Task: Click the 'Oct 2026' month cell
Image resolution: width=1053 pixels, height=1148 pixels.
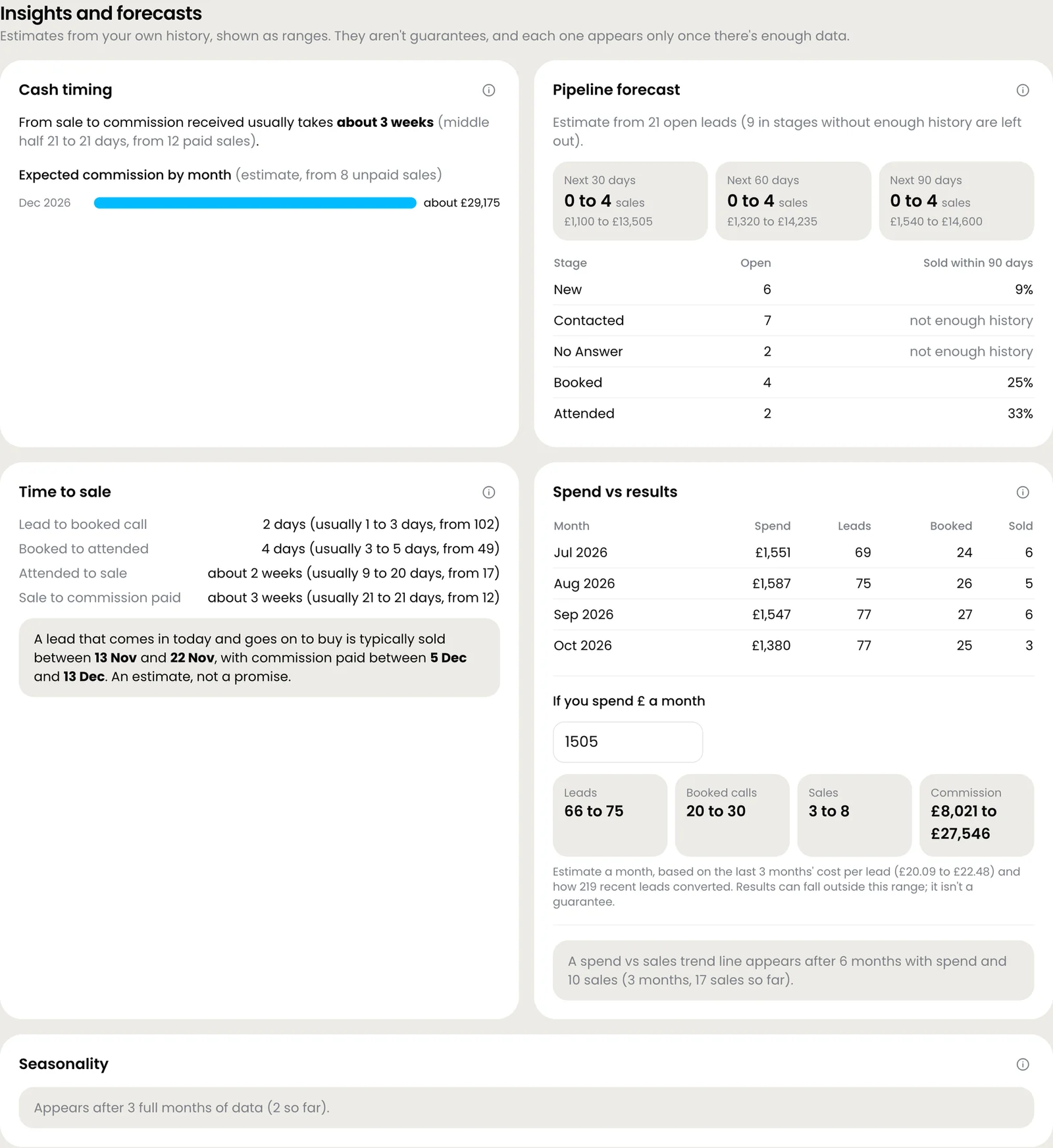Action: (582, 645)
